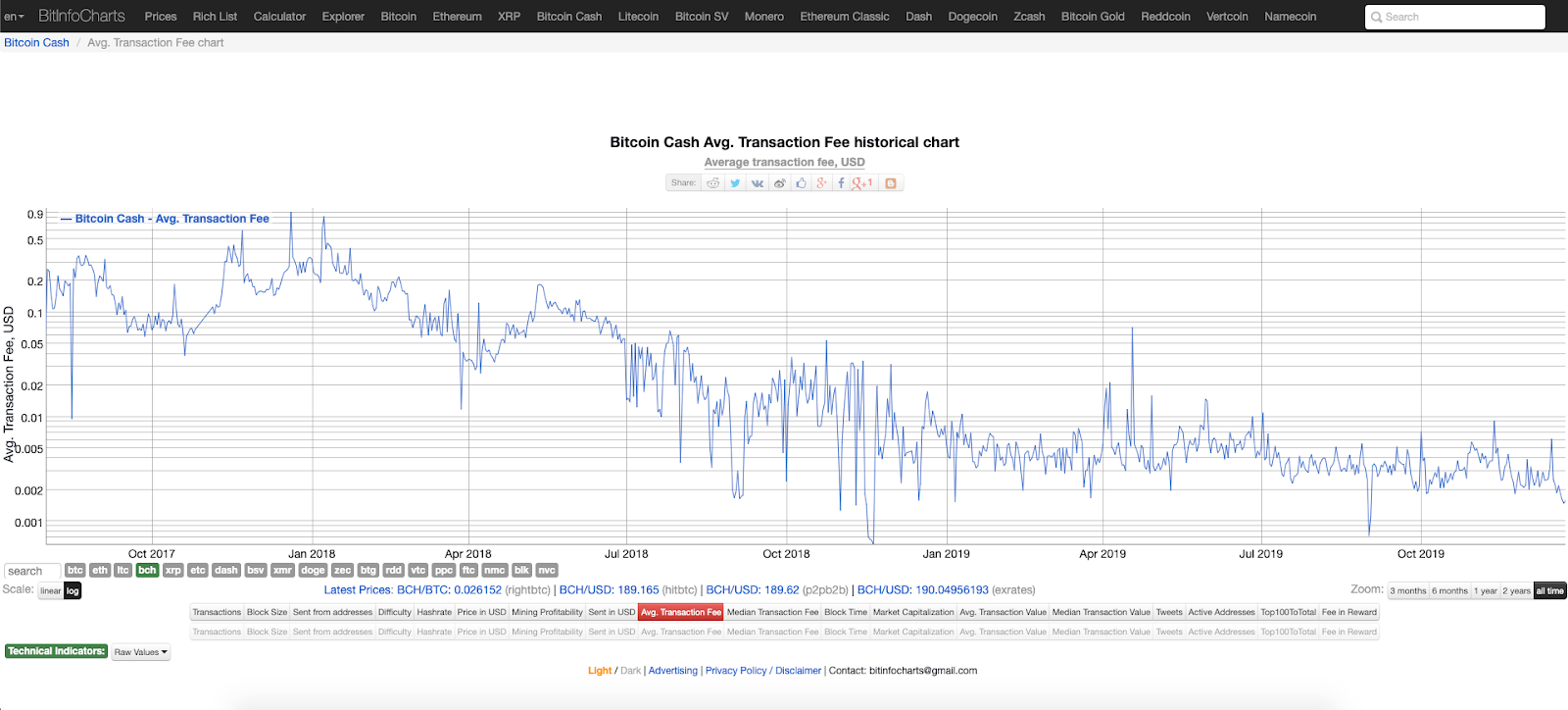Viewport: 1568px width, 710px height.
Task: Open Rich List page
Action: (215, 17)
